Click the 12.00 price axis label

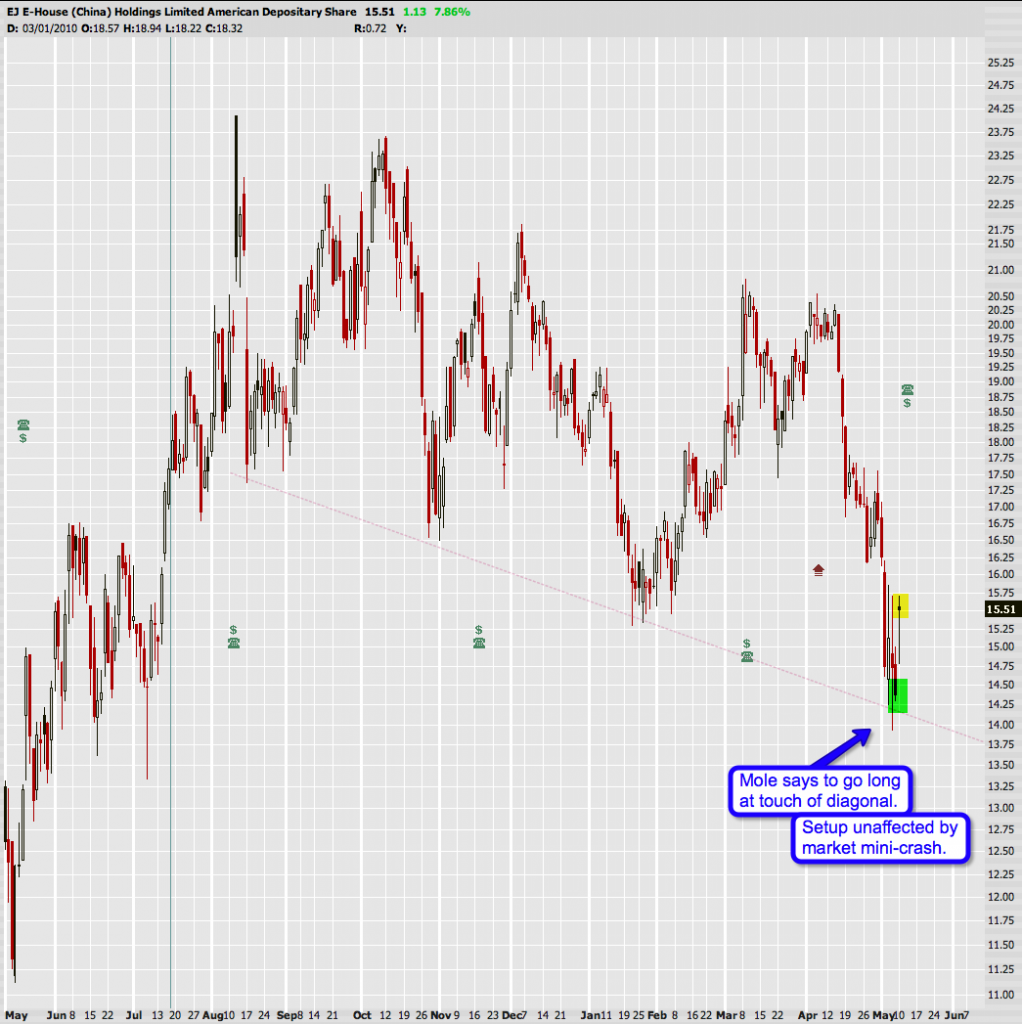1001,897
